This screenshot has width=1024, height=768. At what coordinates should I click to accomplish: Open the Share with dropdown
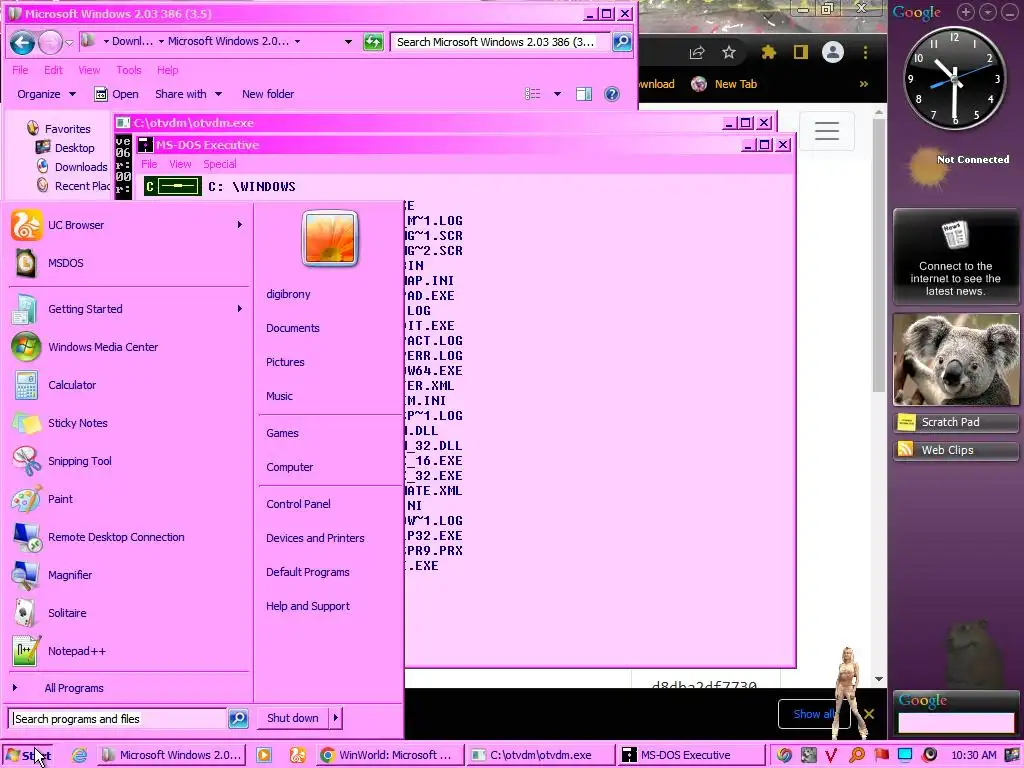(x=189, y=94)
